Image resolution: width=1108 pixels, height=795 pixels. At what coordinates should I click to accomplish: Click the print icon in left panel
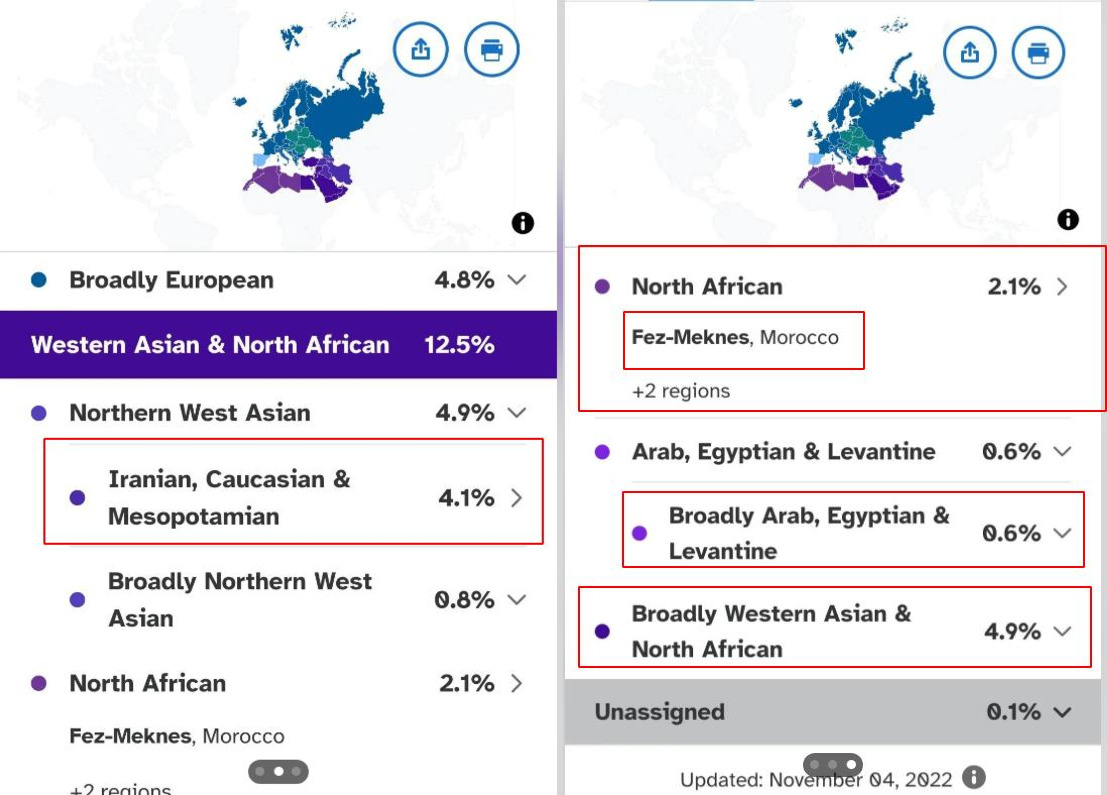[x=492, y=49]
